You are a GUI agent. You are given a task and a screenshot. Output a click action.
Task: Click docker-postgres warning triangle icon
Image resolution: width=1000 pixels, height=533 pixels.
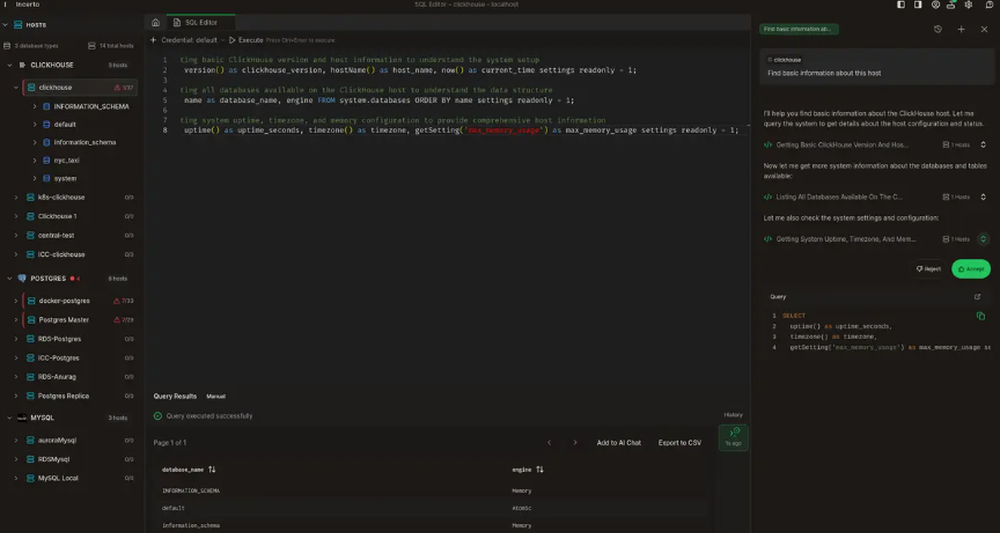[116, 300]
